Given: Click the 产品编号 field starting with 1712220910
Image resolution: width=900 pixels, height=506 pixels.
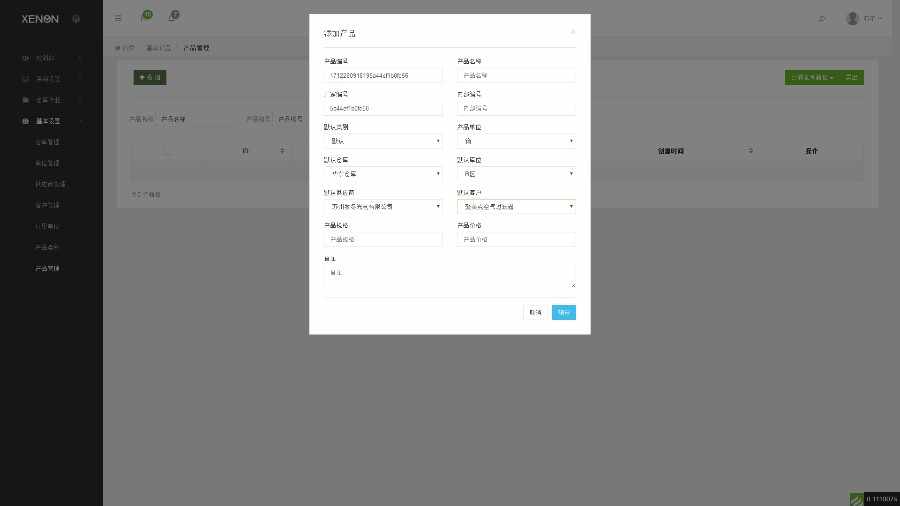Looking at the screenshot, I should (x=383, y=75).
